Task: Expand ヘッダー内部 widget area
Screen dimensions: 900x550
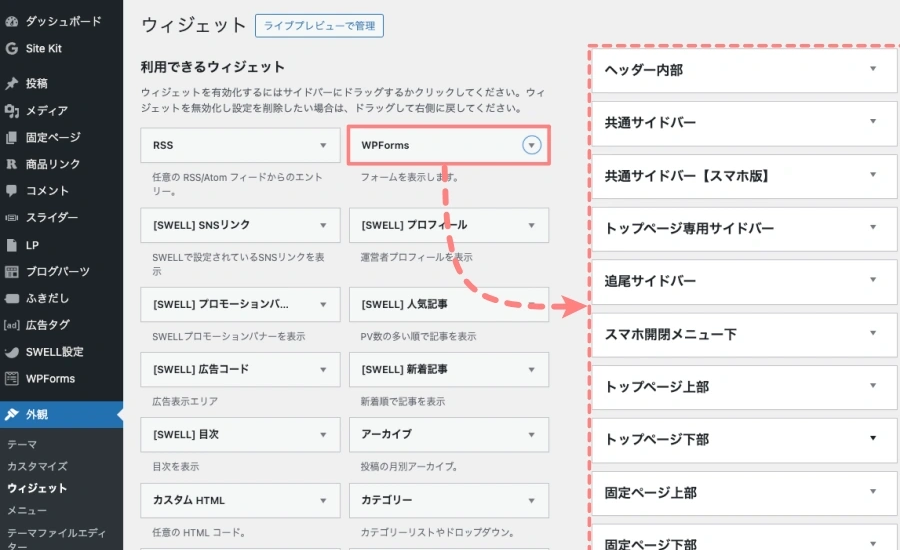Action: pos(873,69)
